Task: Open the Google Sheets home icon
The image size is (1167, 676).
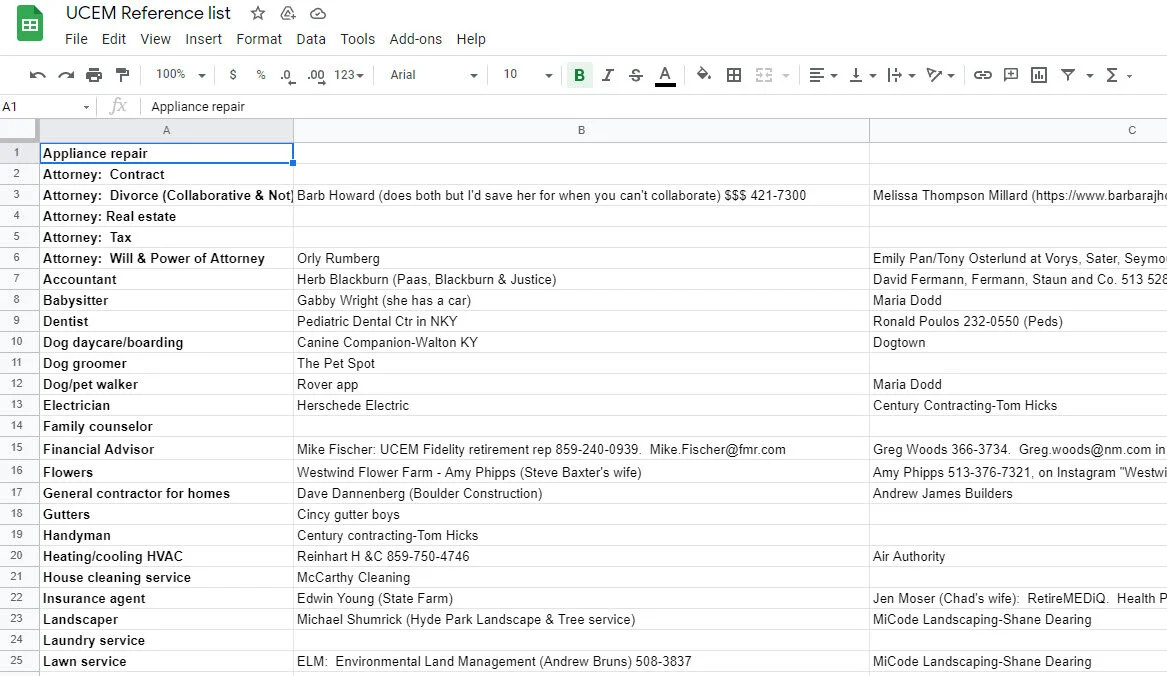Action: click(30, 24)
